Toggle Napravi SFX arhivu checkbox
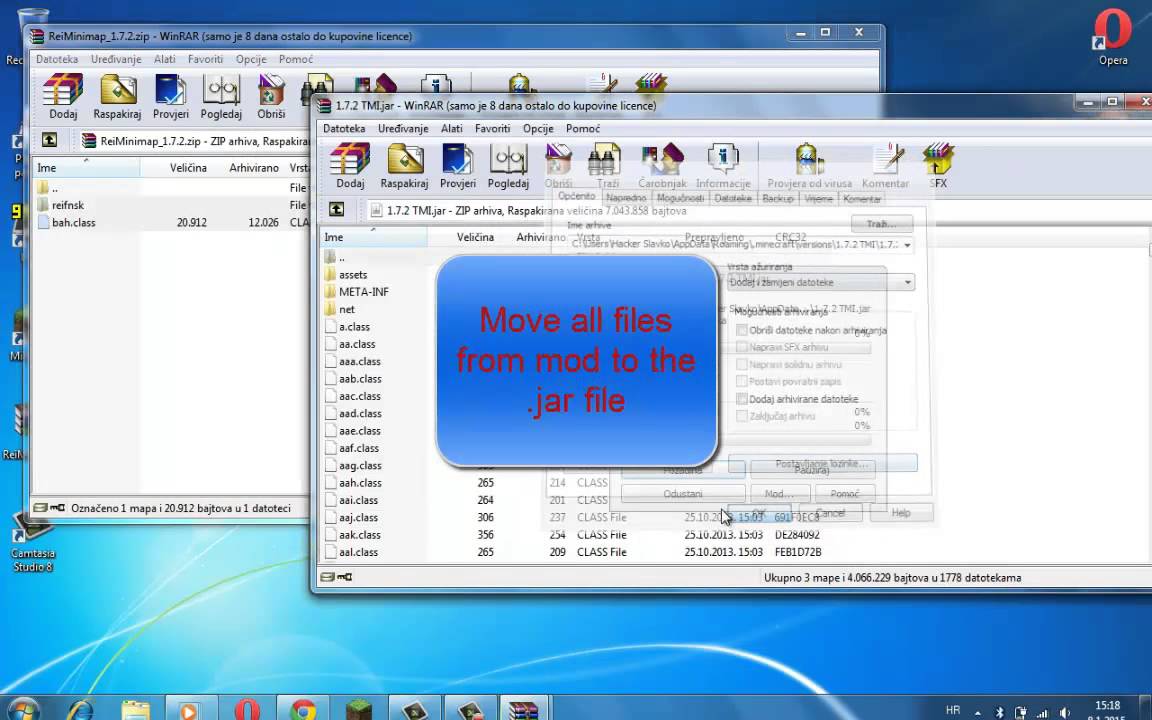Screen dimensions: 1152x720 pos(742,348)
